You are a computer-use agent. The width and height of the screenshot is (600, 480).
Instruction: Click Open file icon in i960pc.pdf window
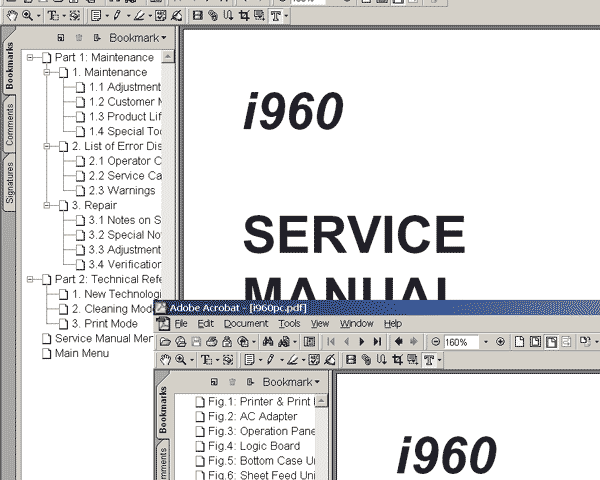[x=165, y=341]
